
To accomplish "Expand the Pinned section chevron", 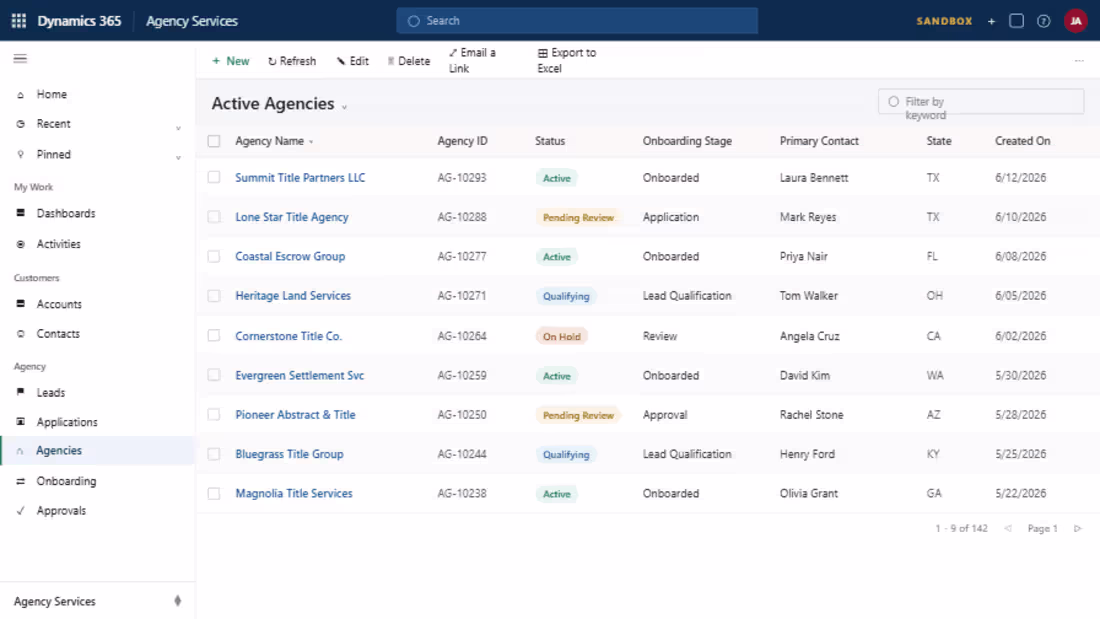I will pyautogui.click(x=178, y=158).
